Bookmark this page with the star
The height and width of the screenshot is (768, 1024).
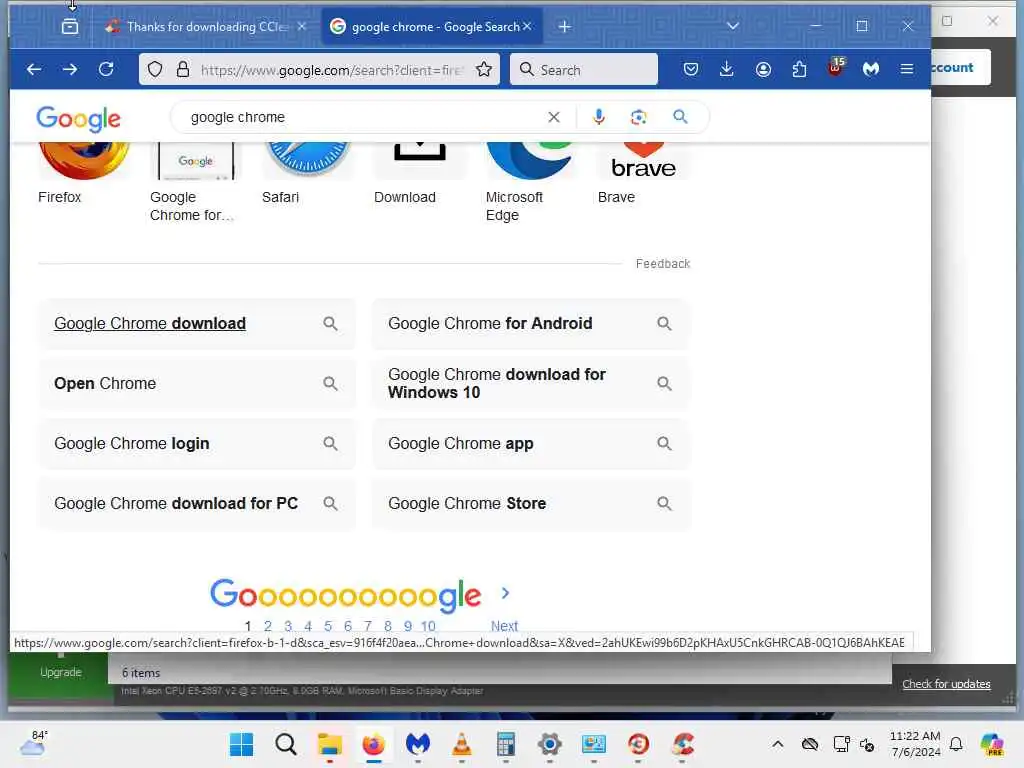pos(484,69)
